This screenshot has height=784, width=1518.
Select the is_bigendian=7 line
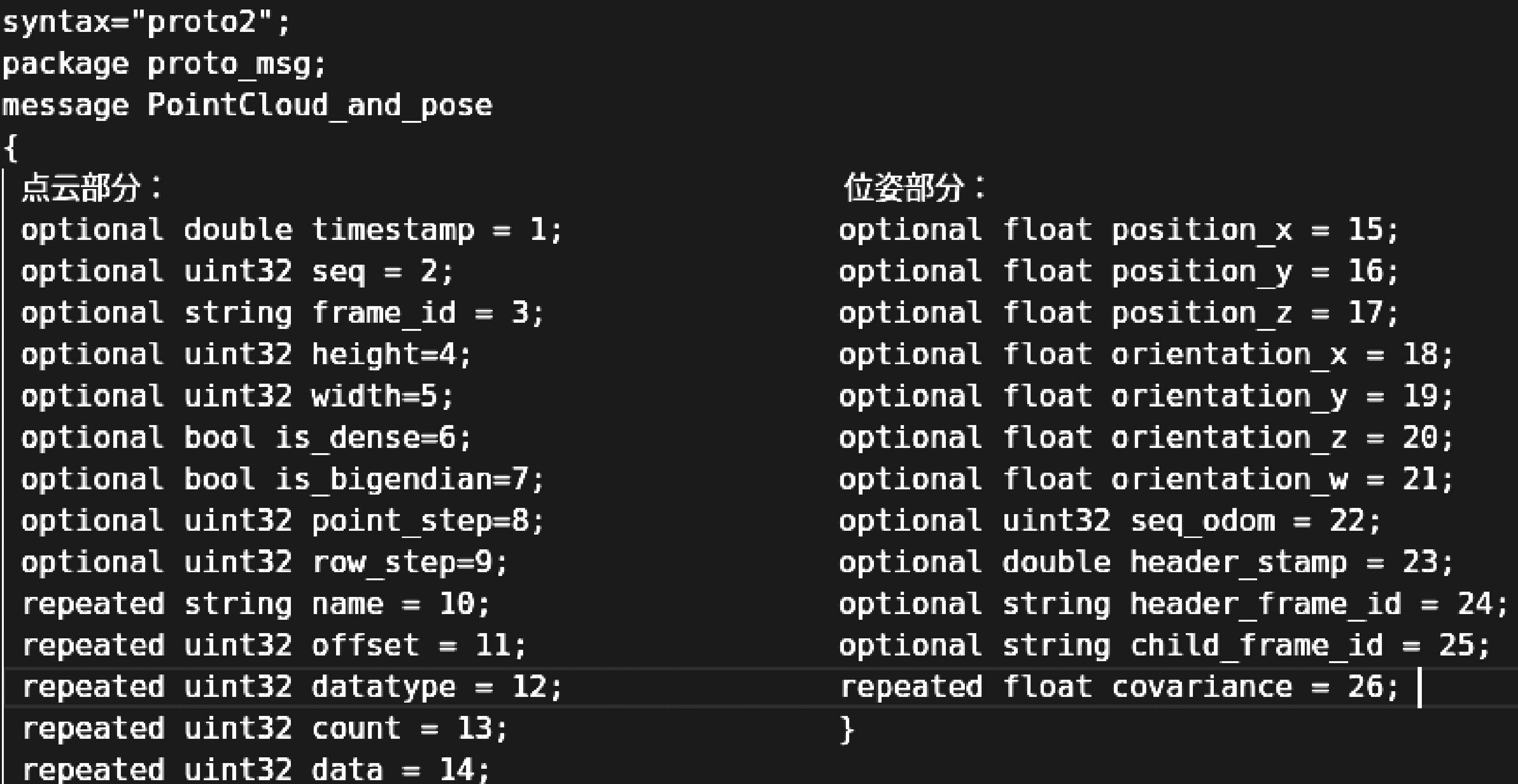[x=283, y=479]
